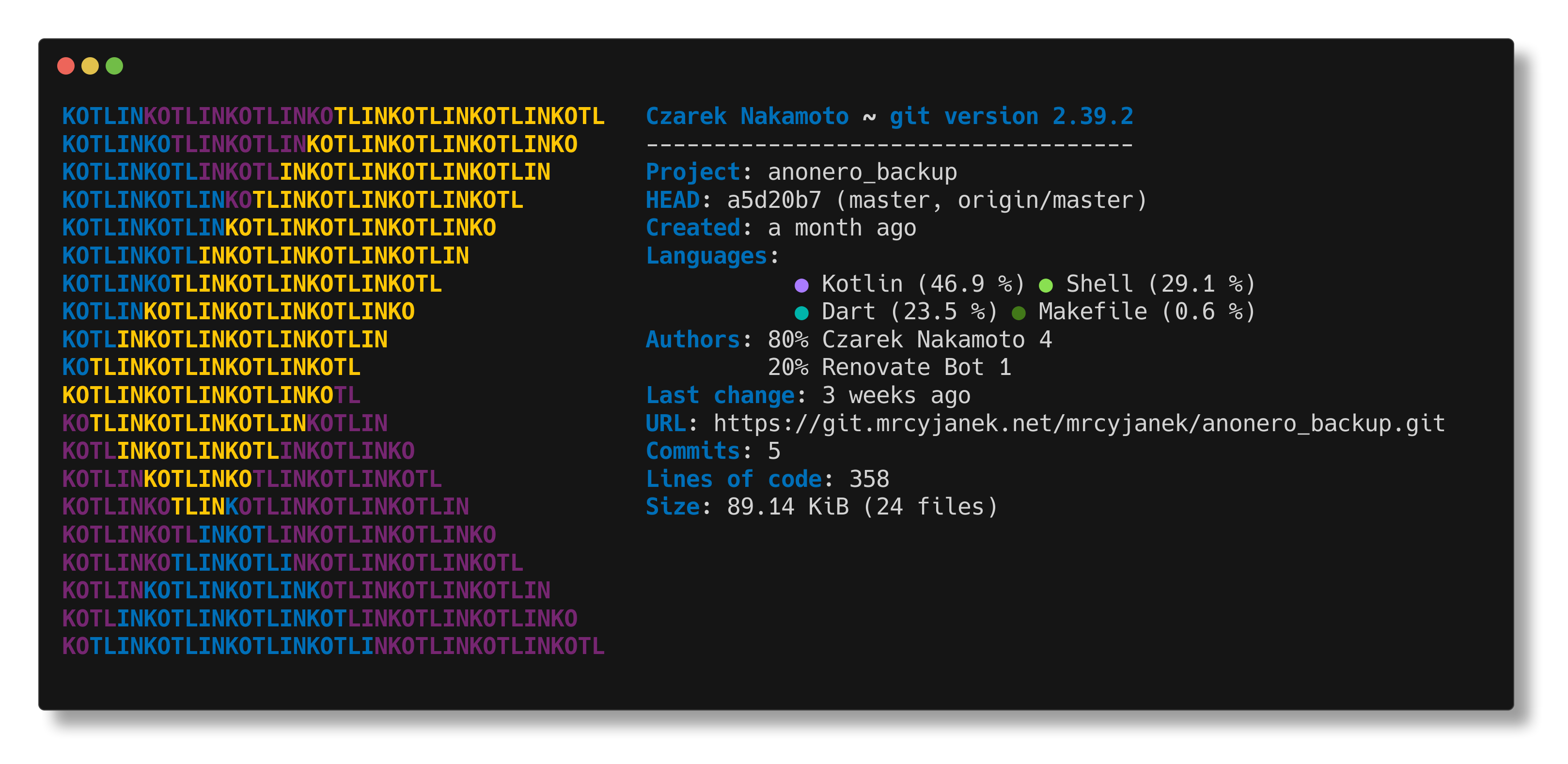The image size is (1568, 764).
Task: Click the light green Shell language dot
Action: [1046, 285]
